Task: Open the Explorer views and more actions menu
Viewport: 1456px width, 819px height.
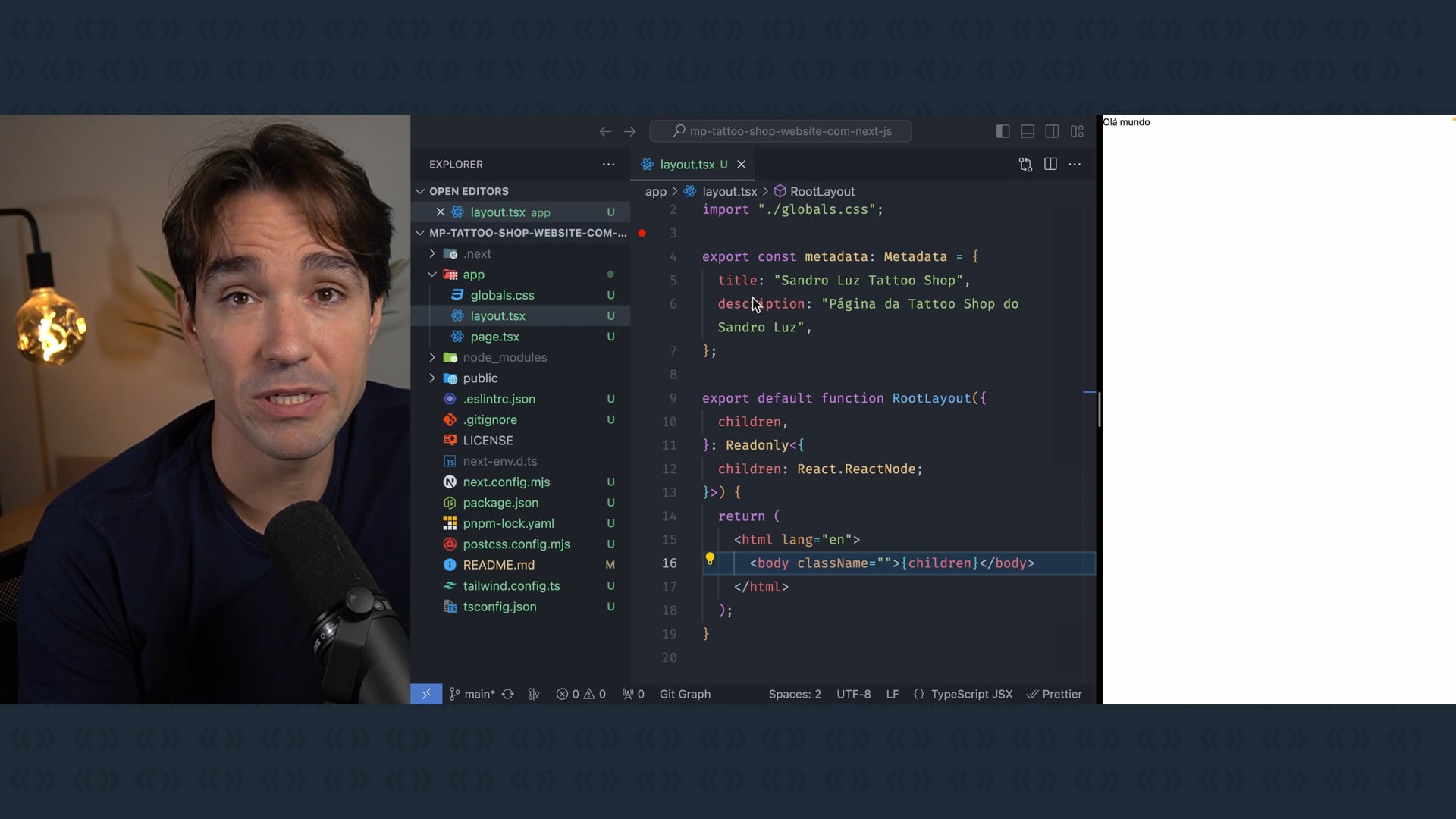Action: pos(608,164)
